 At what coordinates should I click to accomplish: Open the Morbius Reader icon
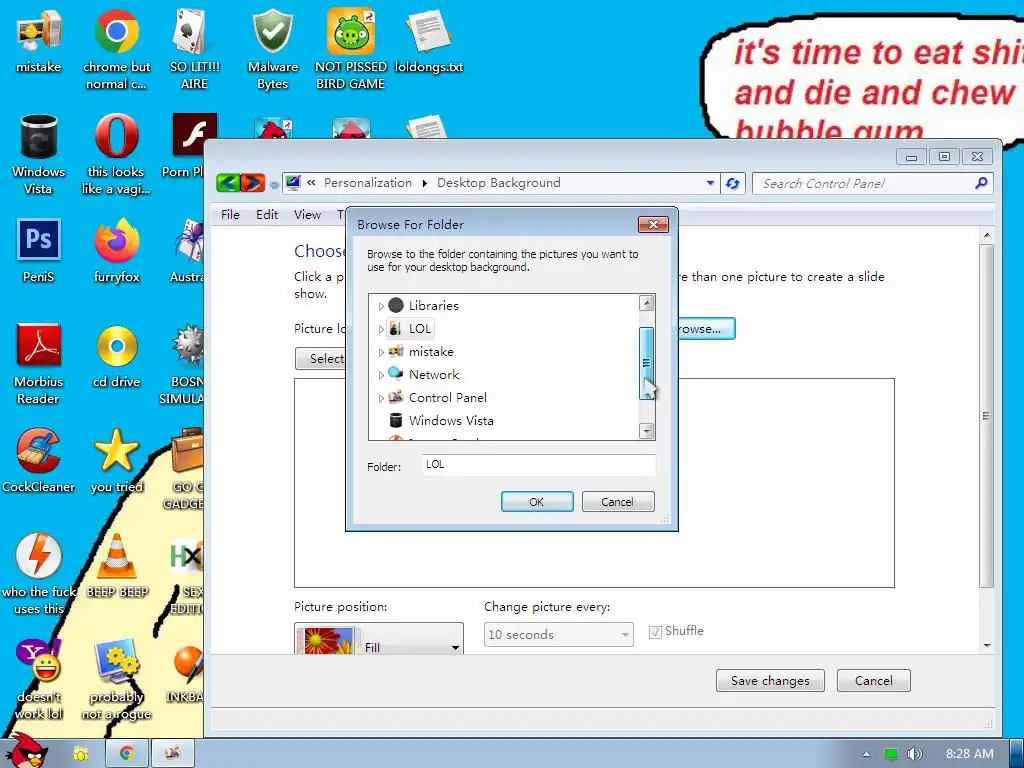click(x=39, y=364)
